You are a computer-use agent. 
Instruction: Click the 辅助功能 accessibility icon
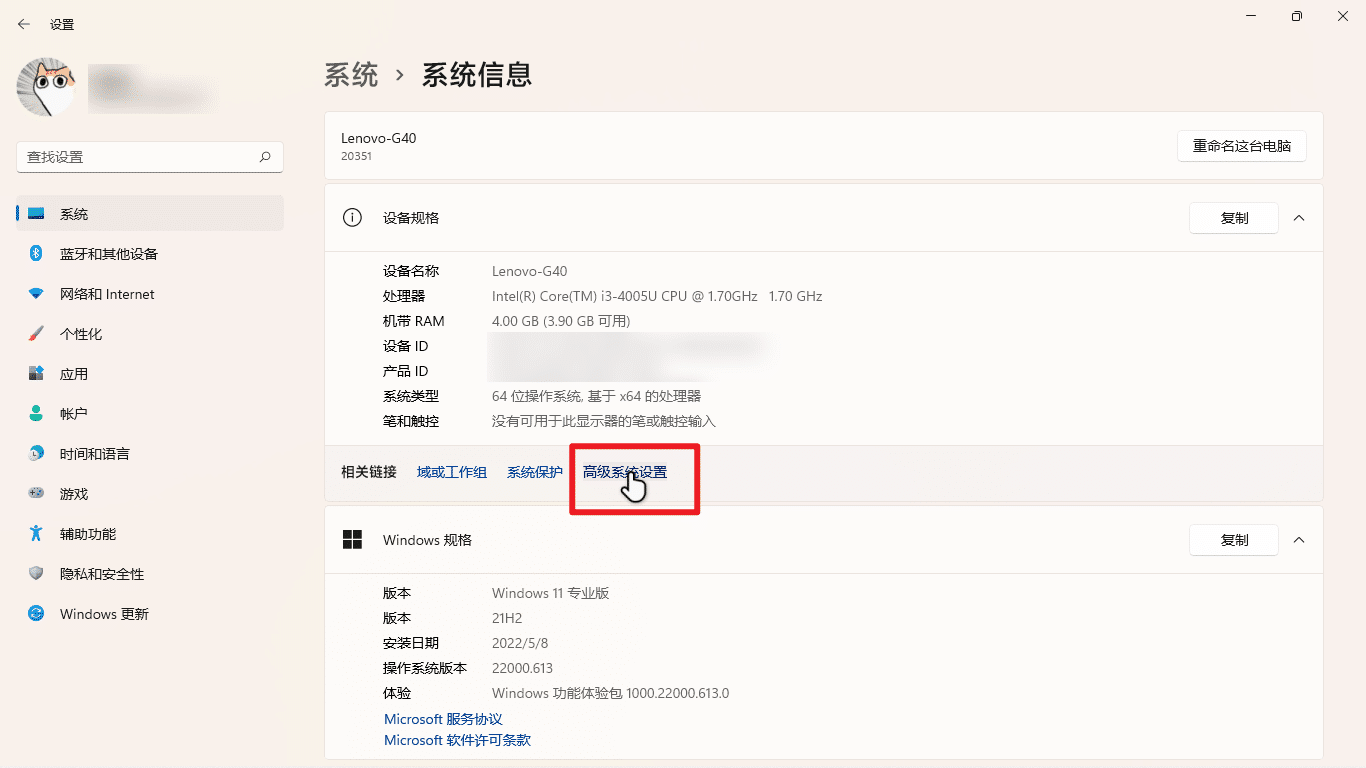click(x=36, y=534)
